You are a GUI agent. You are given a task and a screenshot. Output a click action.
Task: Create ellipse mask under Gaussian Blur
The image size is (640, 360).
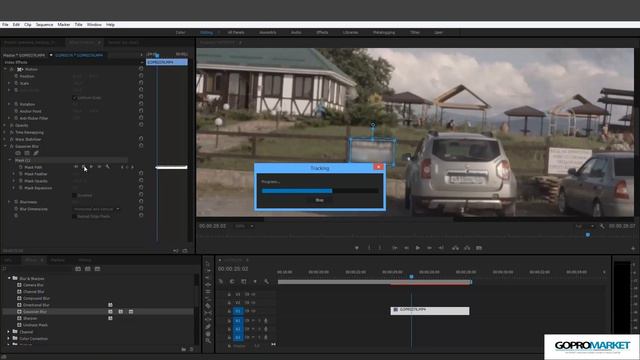pos(18,153)
